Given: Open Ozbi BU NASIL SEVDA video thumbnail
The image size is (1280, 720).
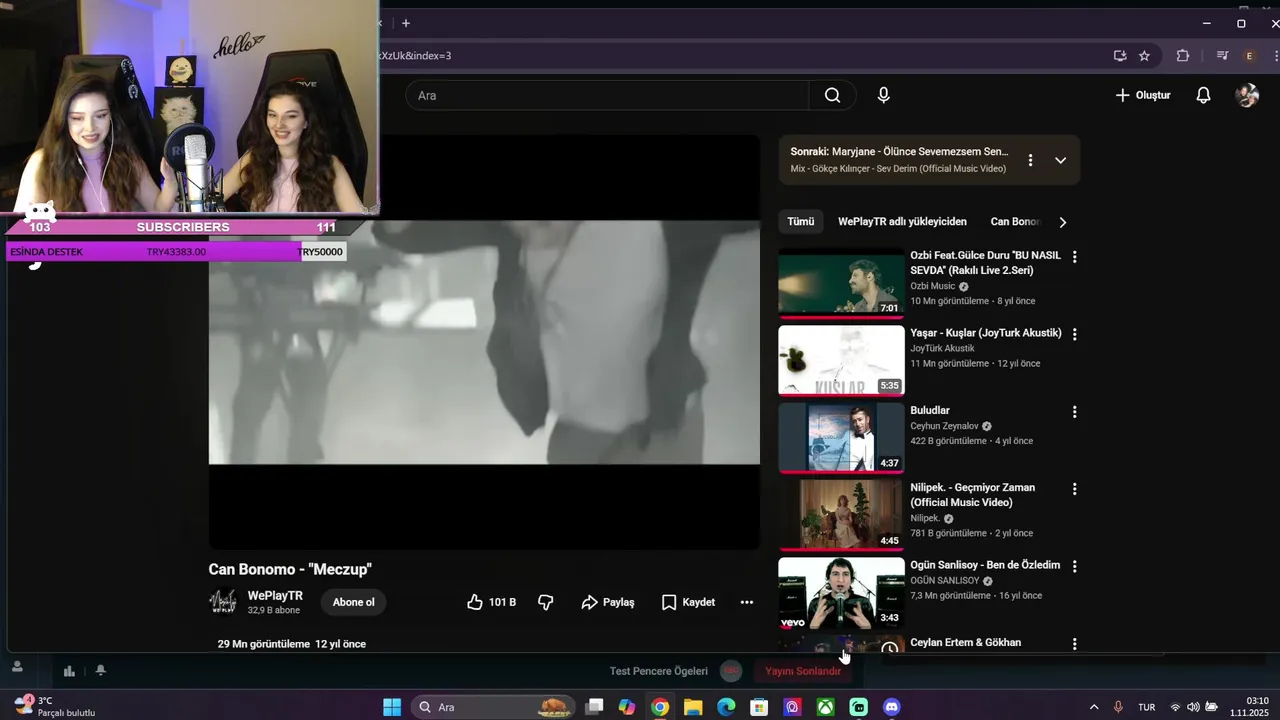Looking at the screenshot, I should [841, 283].
